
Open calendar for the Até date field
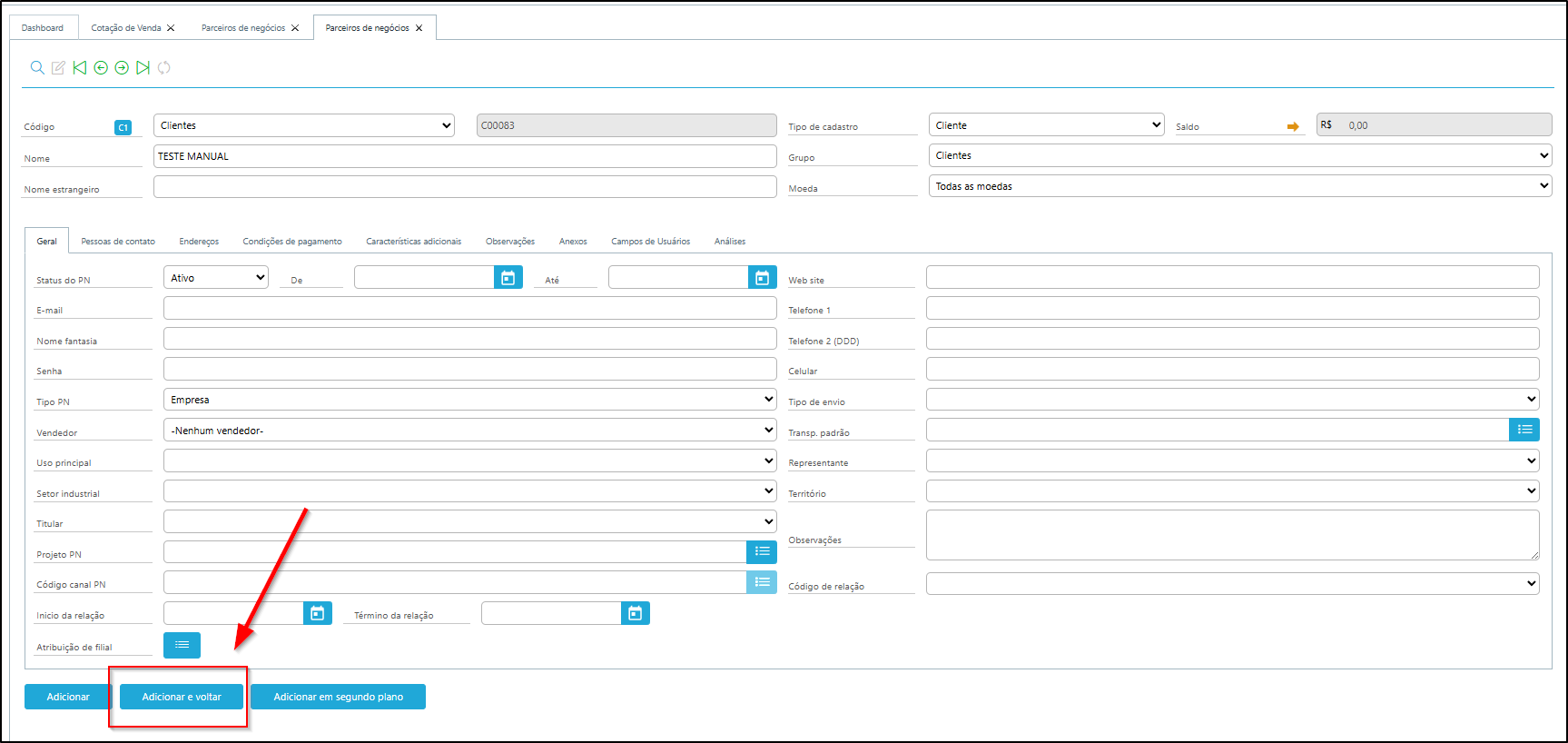tap(762, 278)
